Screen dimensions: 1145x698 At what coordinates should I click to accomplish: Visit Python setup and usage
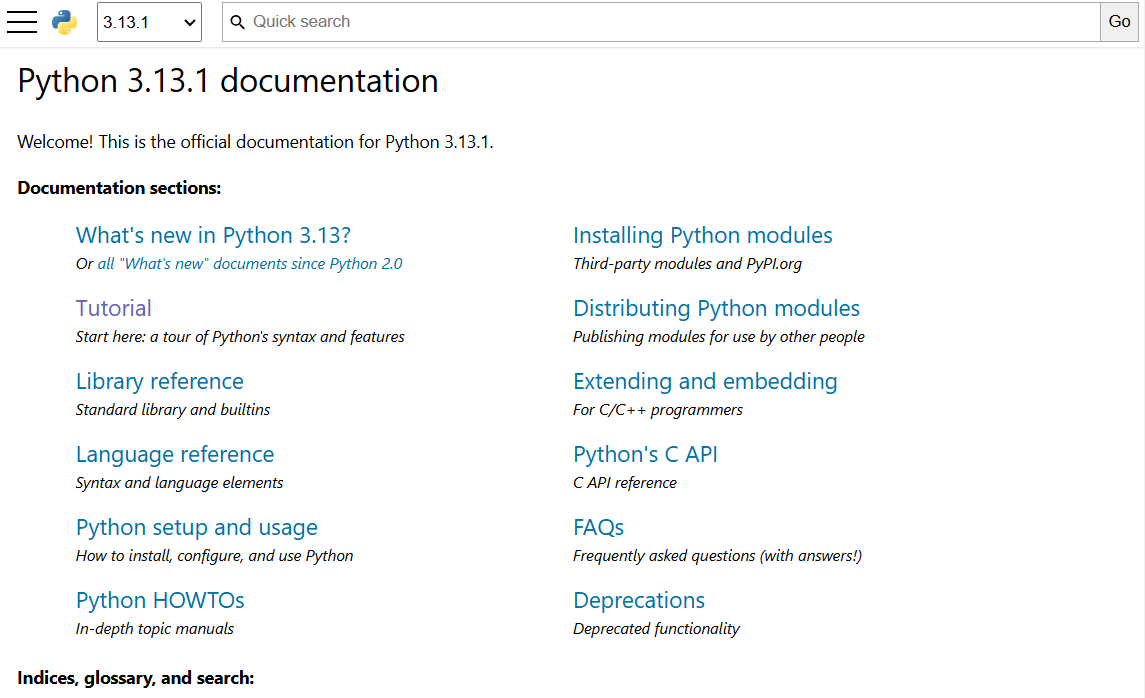[x=197, y=528]
